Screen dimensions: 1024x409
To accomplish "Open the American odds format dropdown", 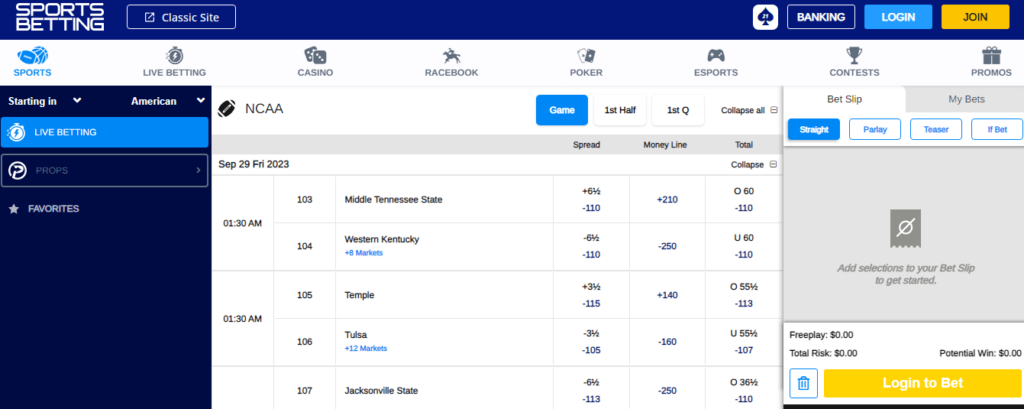I will click(x=168, y=101).
